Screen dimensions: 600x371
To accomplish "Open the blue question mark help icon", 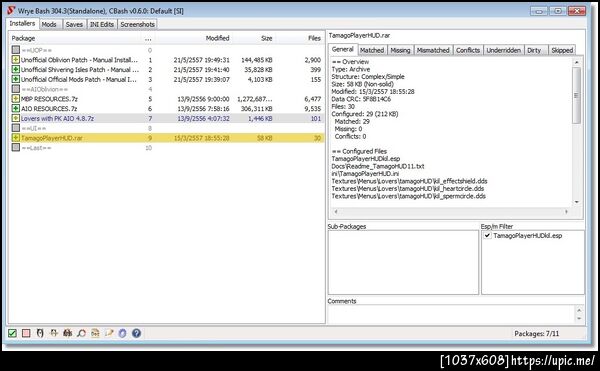I will point(137,333).
